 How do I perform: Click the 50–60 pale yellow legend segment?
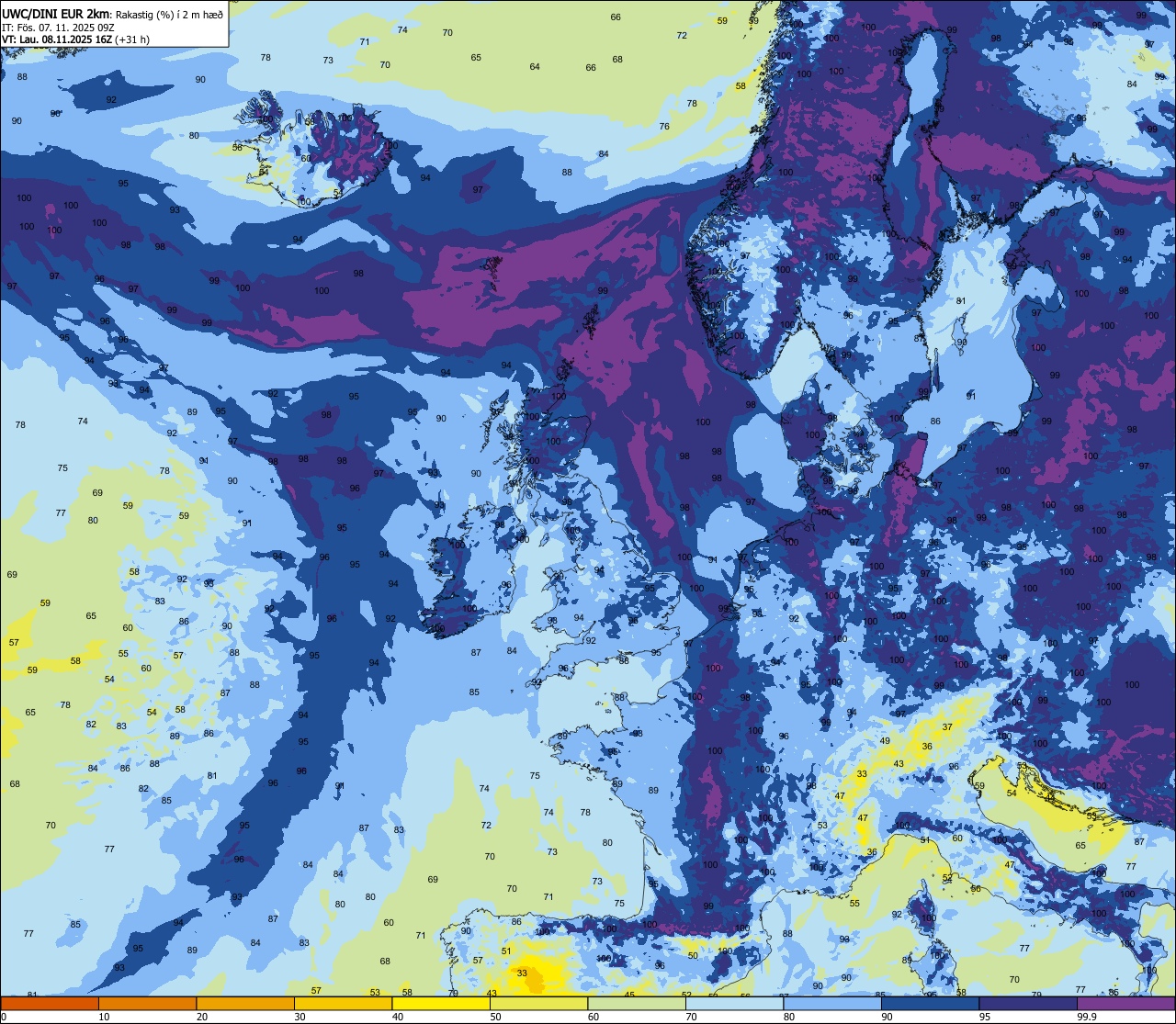tap(538, 1004)
